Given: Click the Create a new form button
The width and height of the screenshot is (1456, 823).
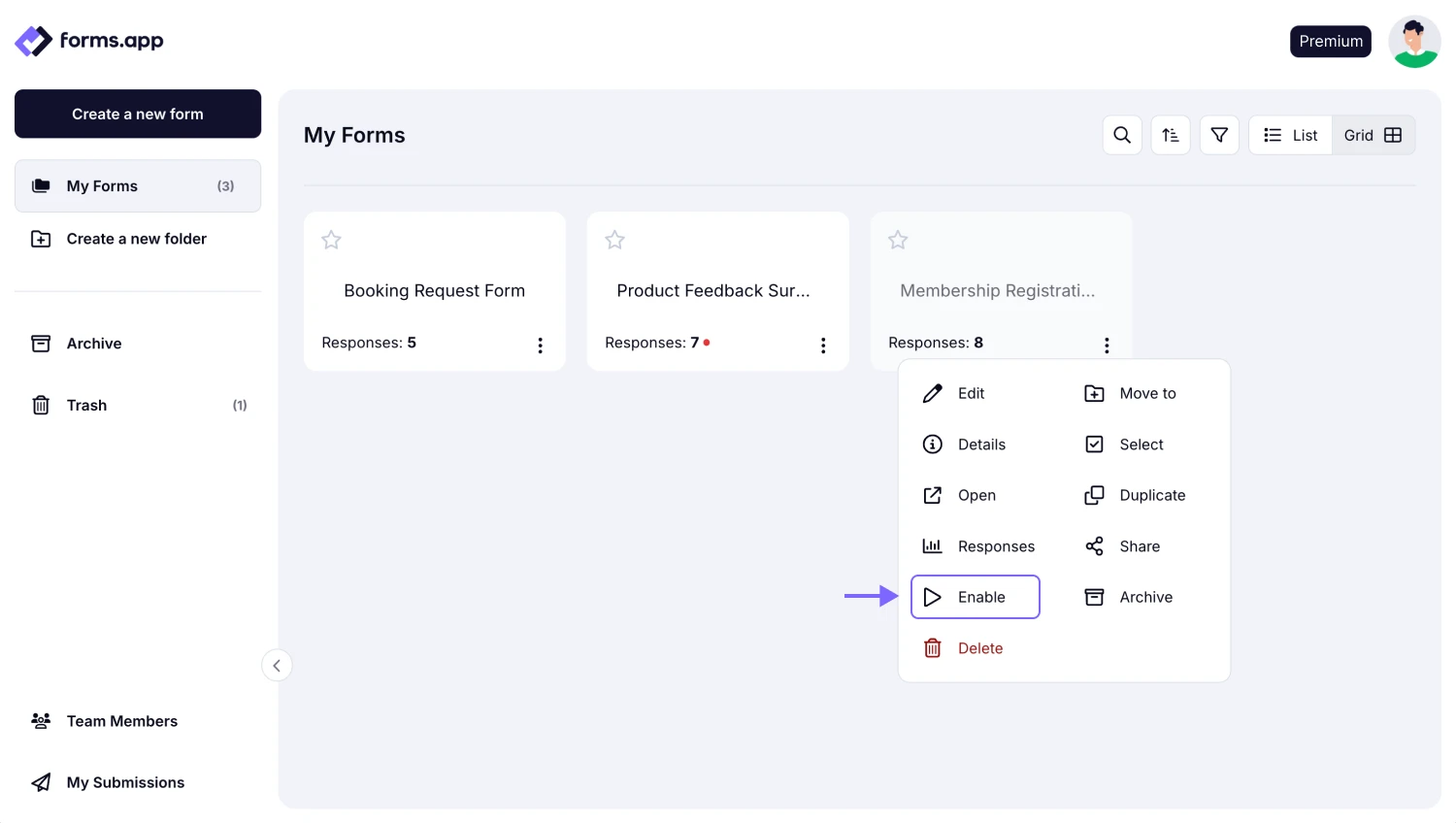Looking at the screenshot, I should click(x=137, y=114).
